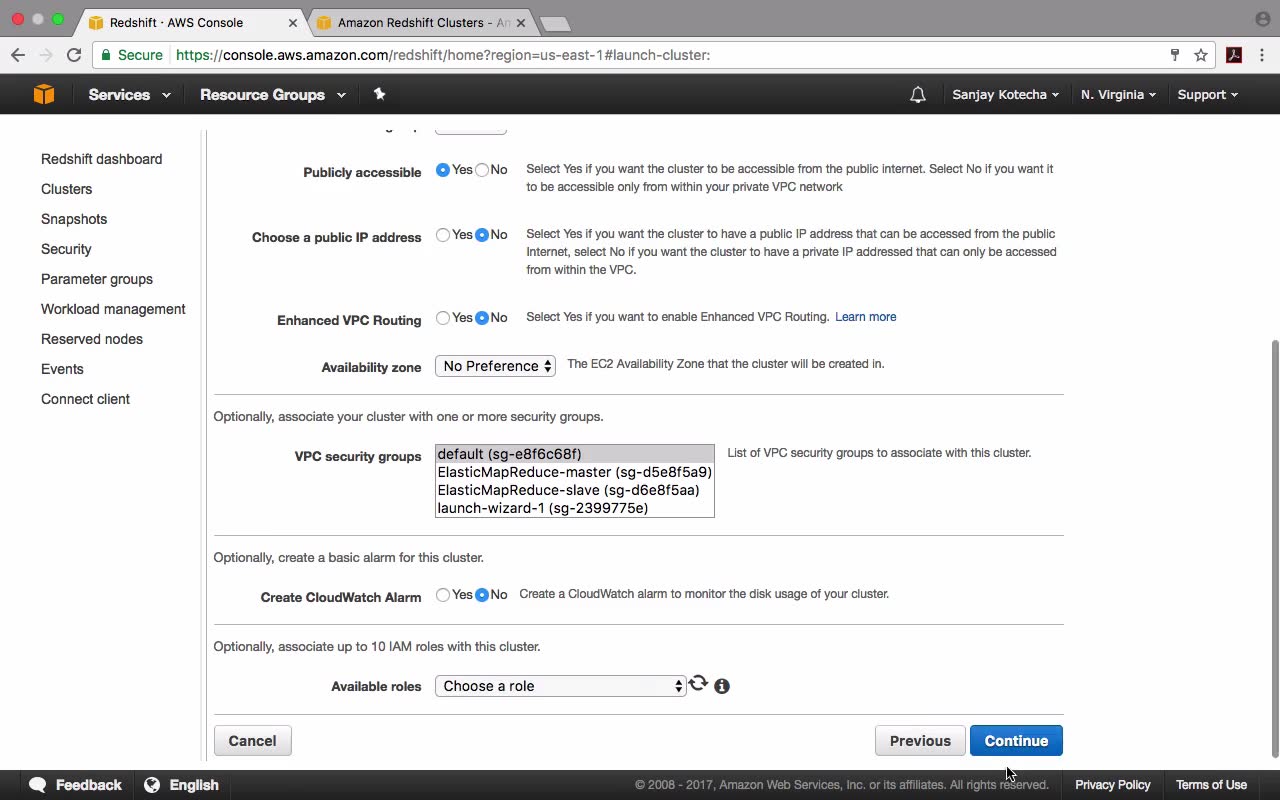The width and height of the screenshot is (1280, 800).
Task: Reload the page
Action: [74, 55]
